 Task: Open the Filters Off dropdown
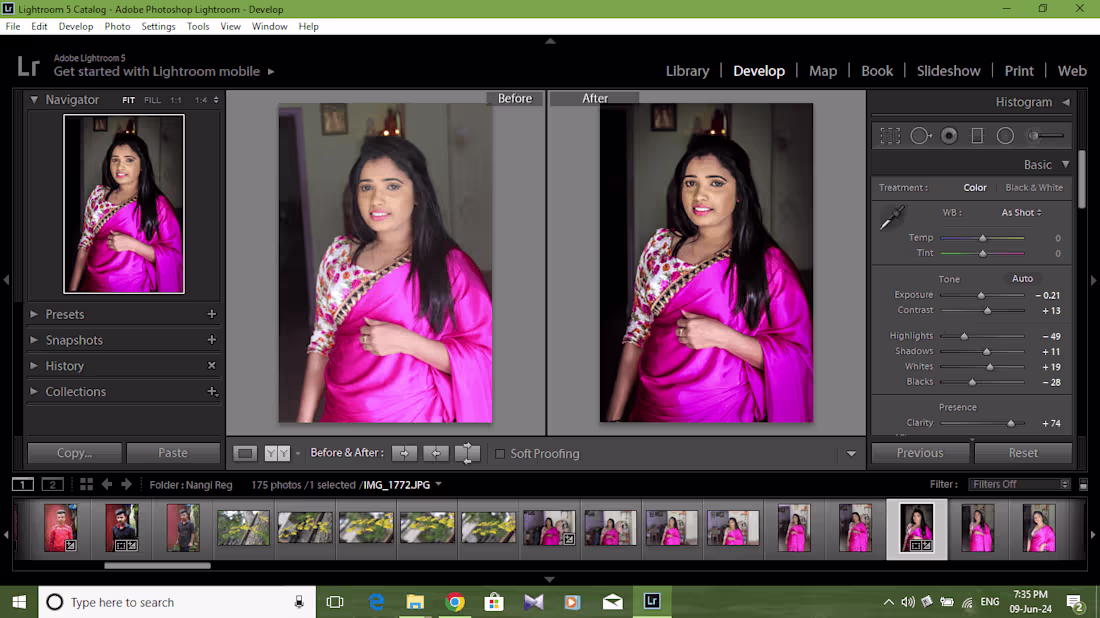coord(1019,483)
